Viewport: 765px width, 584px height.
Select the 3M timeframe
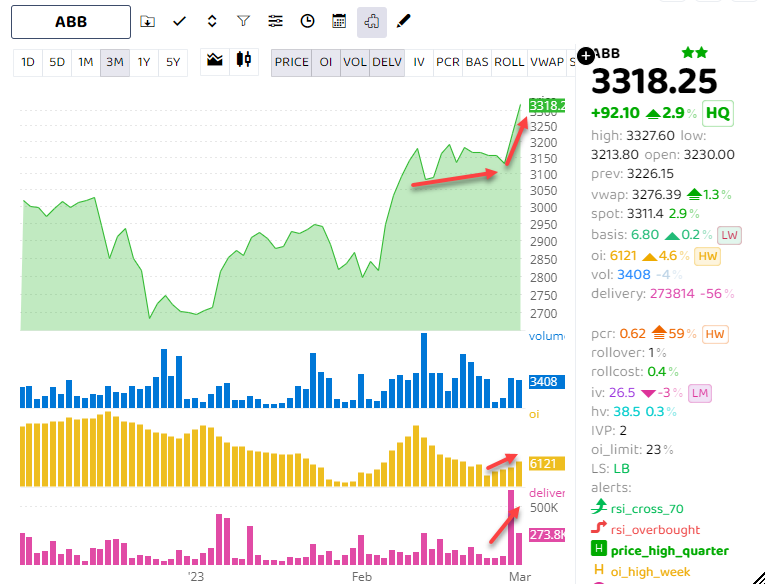pyautogui.click(x=115, y=62)
